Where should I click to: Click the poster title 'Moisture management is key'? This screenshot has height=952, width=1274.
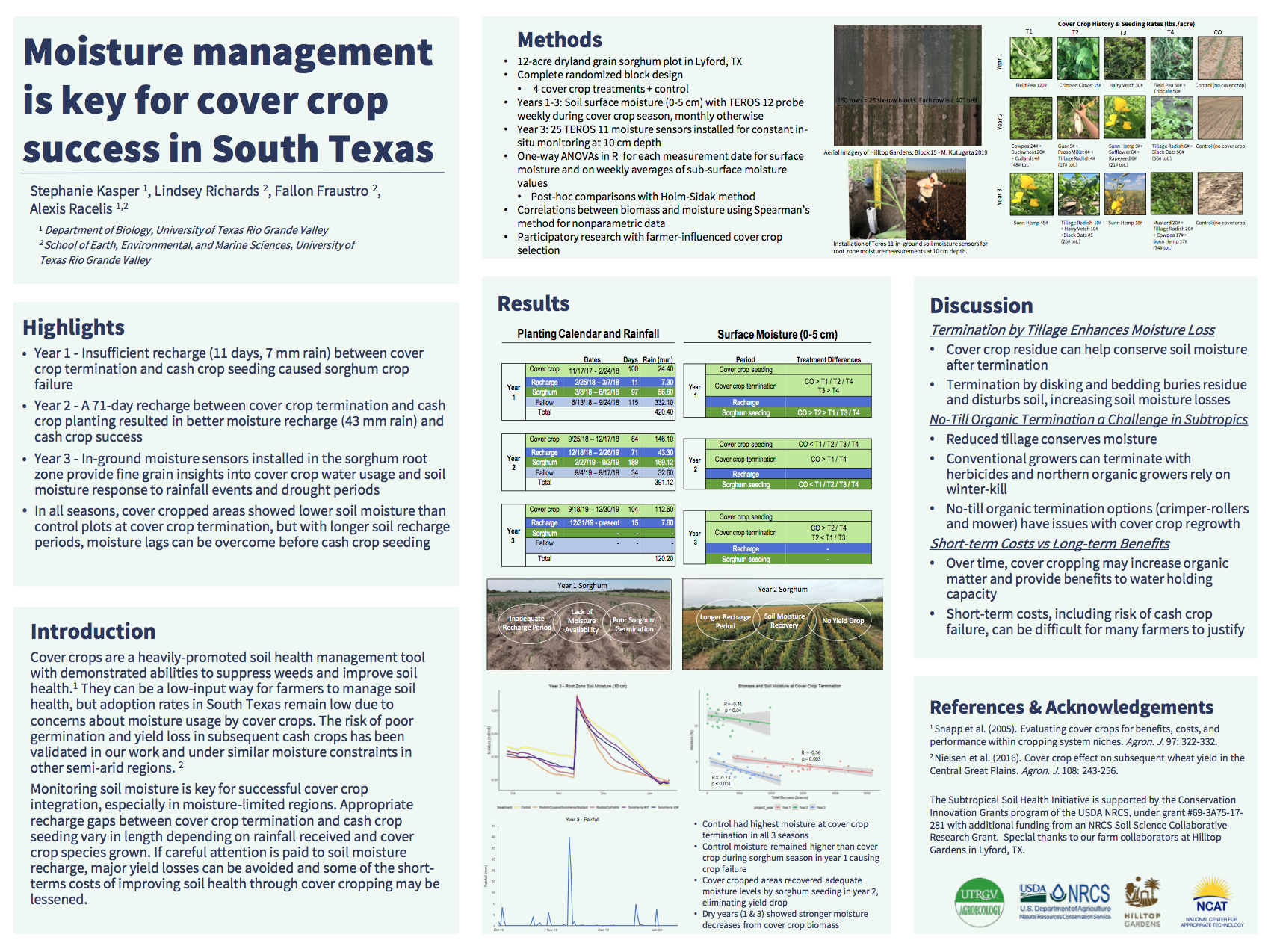coord(229,100)
